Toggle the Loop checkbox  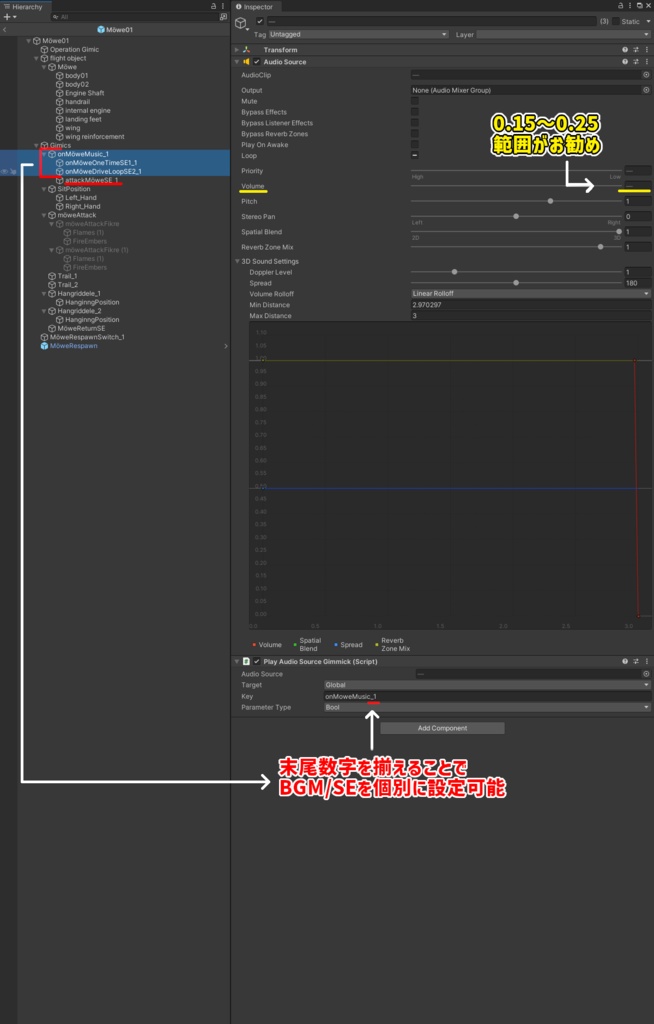[x=414, y=155]
